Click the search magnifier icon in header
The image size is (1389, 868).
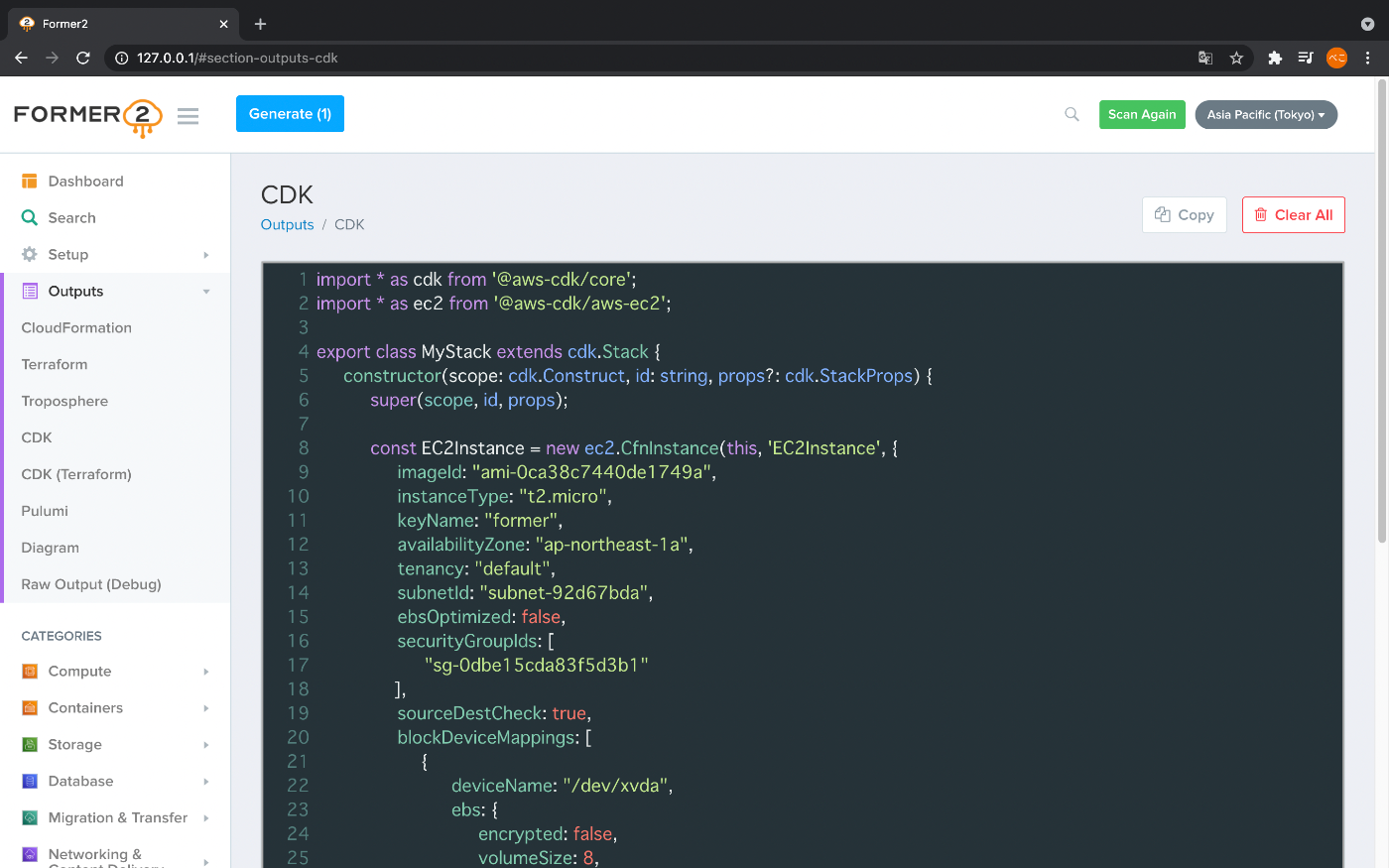1072,115
